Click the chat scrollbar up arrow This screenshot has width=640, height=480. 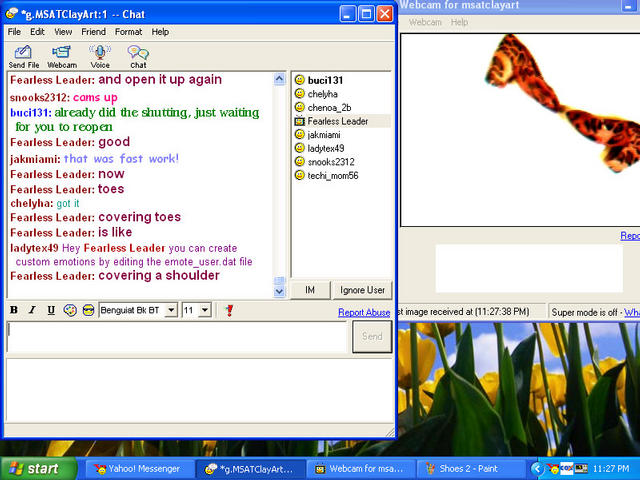pos(280,79)
